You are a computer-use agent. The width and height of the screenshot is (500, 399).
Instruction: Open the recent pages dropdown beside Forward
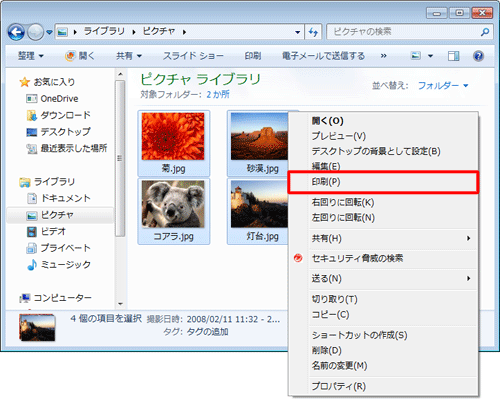click(x=49, y=32)
